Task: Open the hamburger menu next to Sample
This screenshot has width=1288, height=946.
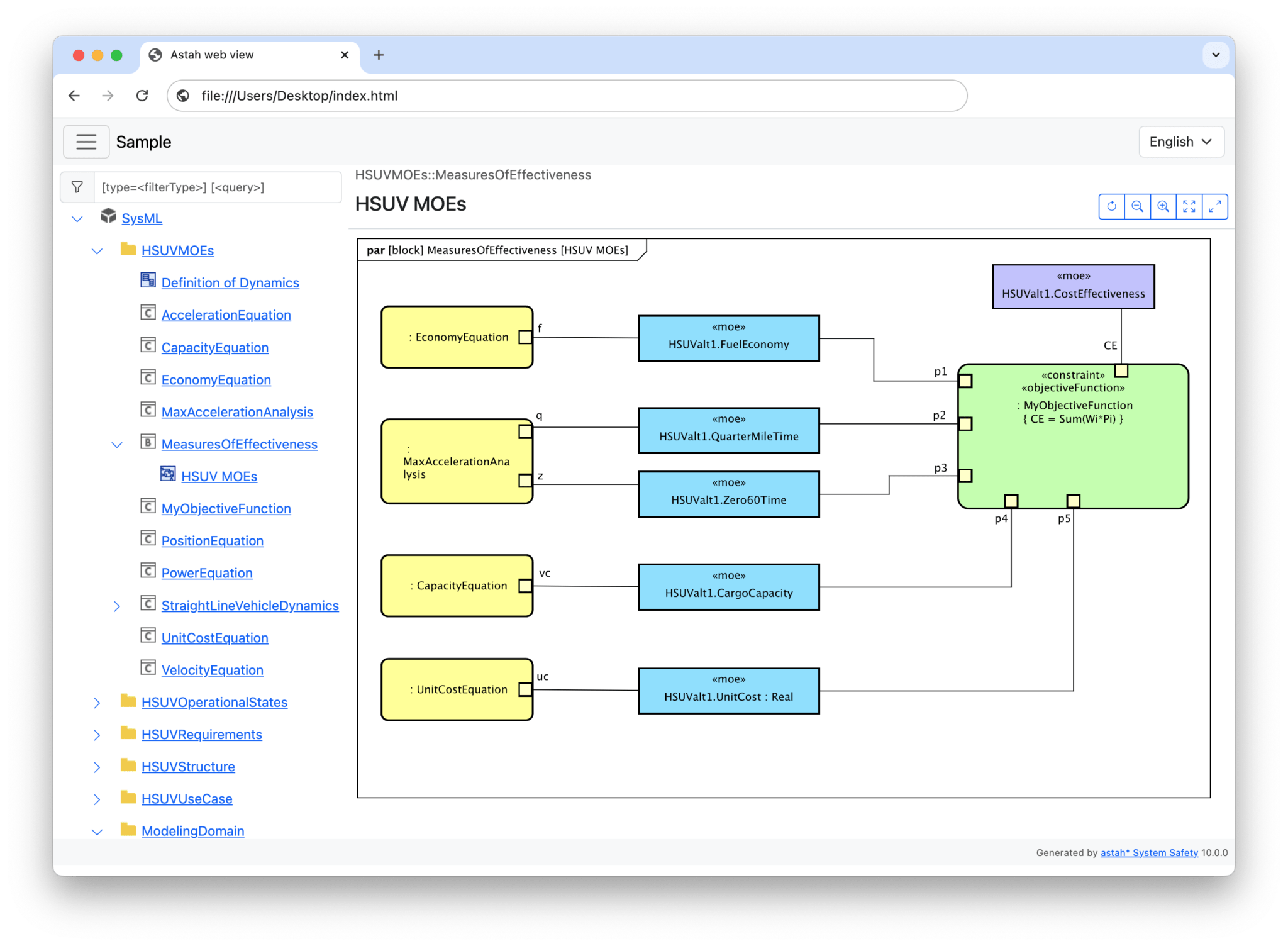Action: pos(86,142)
